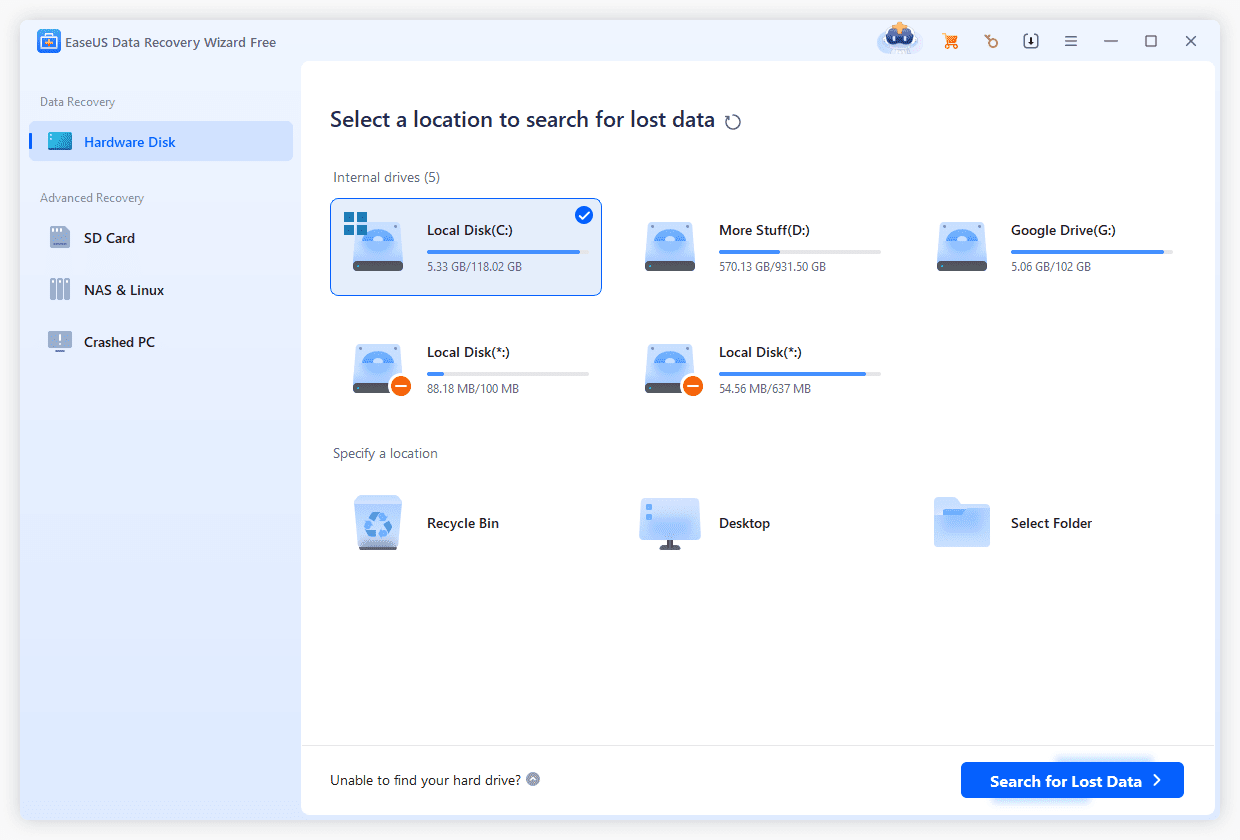Deselect Local Disk(C:) checkmark toggle
The width and height of the screenshot is (1240, 840).
point(584,214)
